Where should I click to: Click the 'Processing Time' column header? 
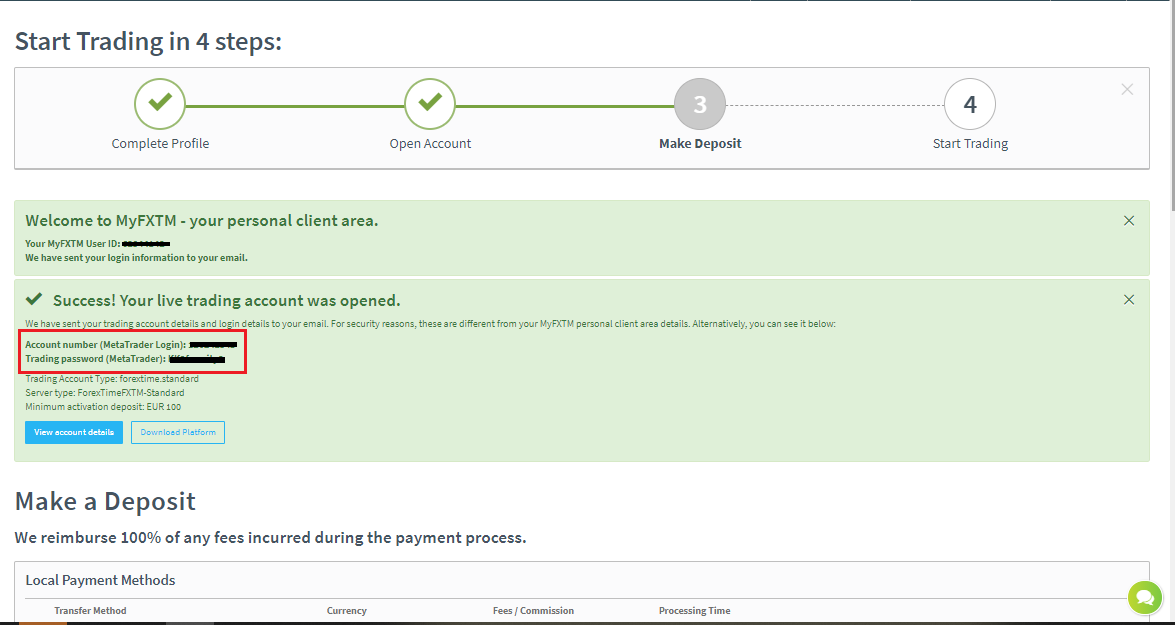click(x=695, y=611)
